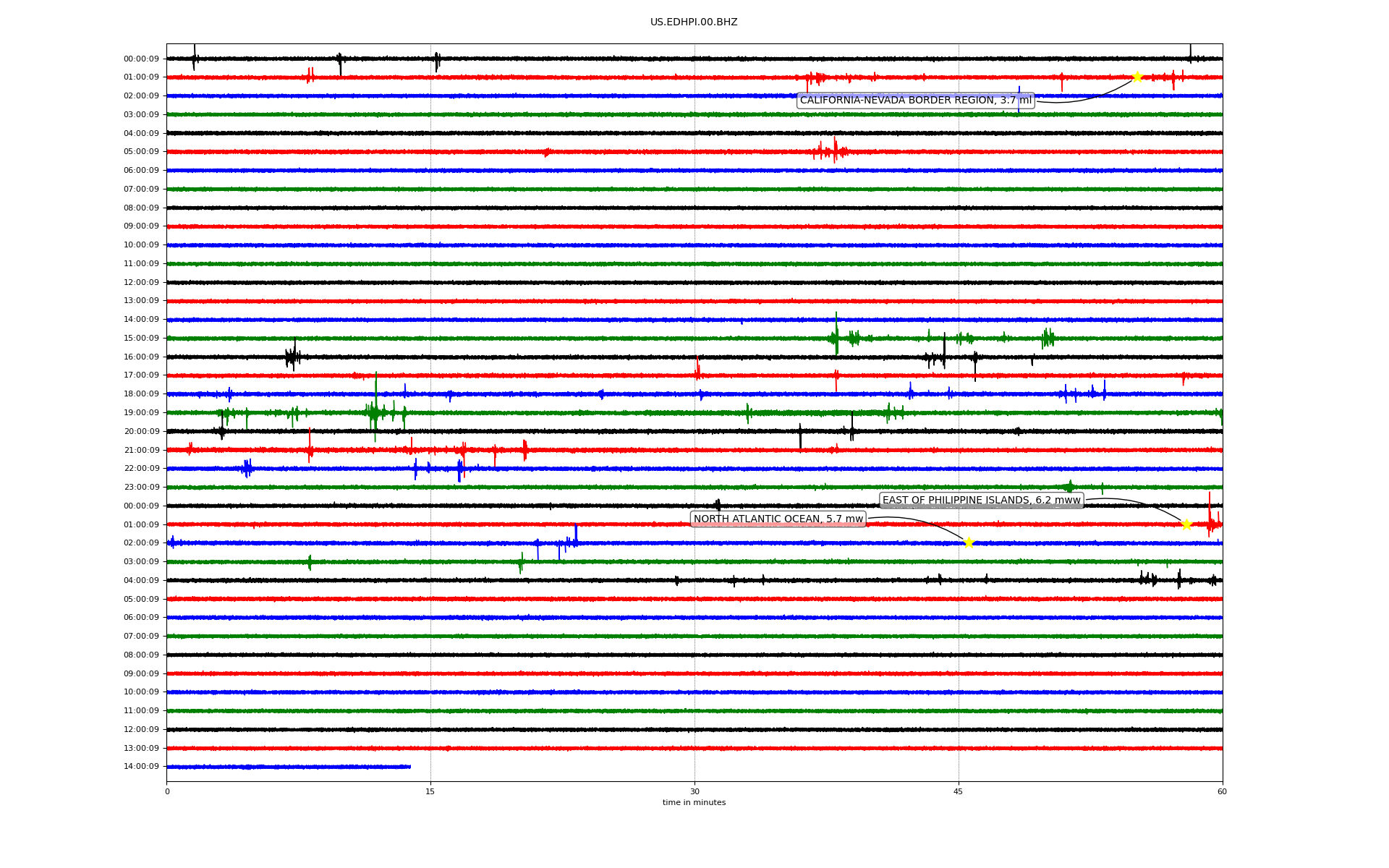Click the 19:00:09 trace time label
The image size is (1389, 868).
click(x=142, y=413)
